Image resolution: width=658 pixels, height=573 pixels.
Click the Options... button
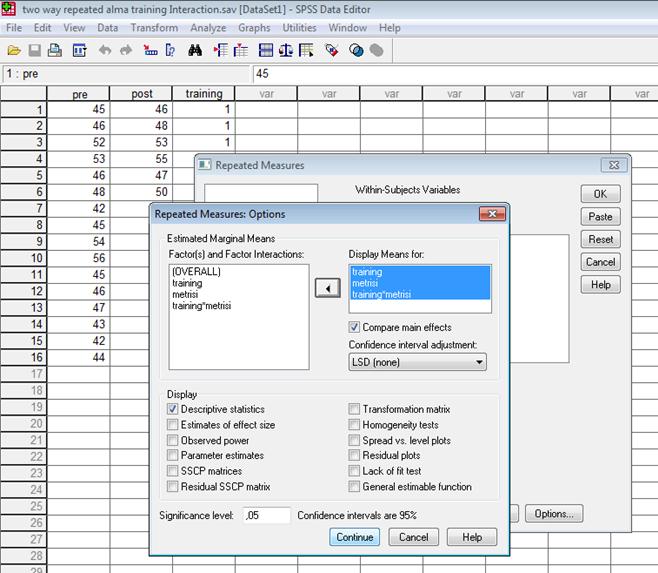(554, 513)
